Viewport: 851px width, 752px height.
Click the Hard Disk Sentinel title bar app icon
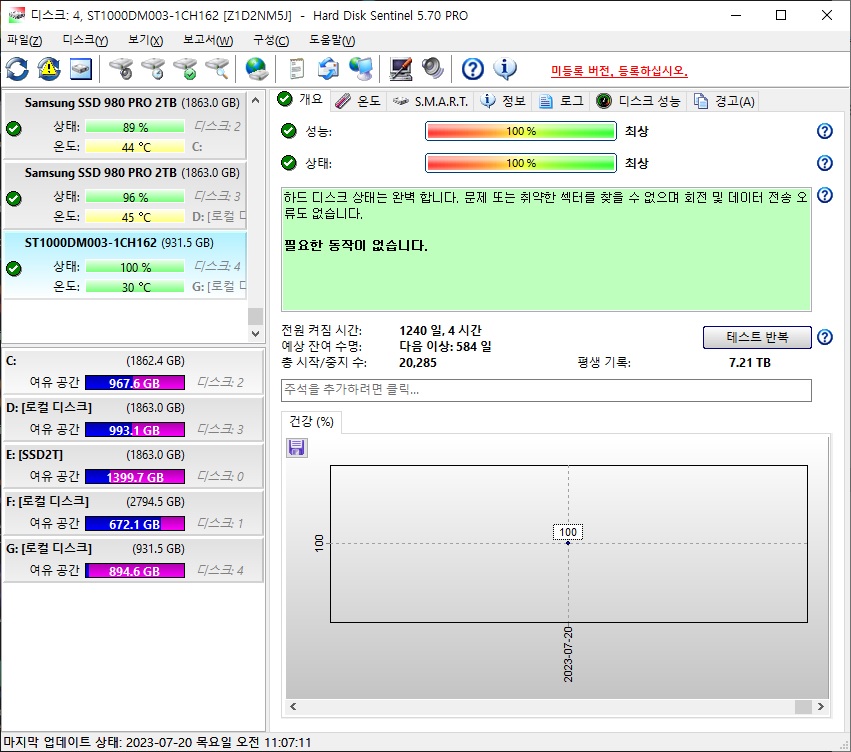(x=16, y=15)
